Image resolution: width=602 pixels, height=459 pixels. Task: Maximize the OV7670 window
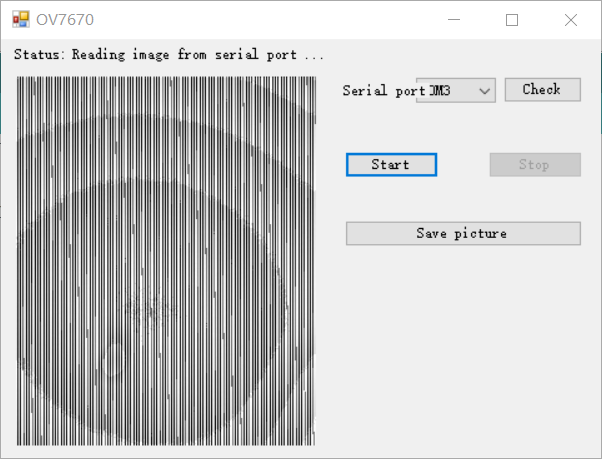click(x=512, y=20)
